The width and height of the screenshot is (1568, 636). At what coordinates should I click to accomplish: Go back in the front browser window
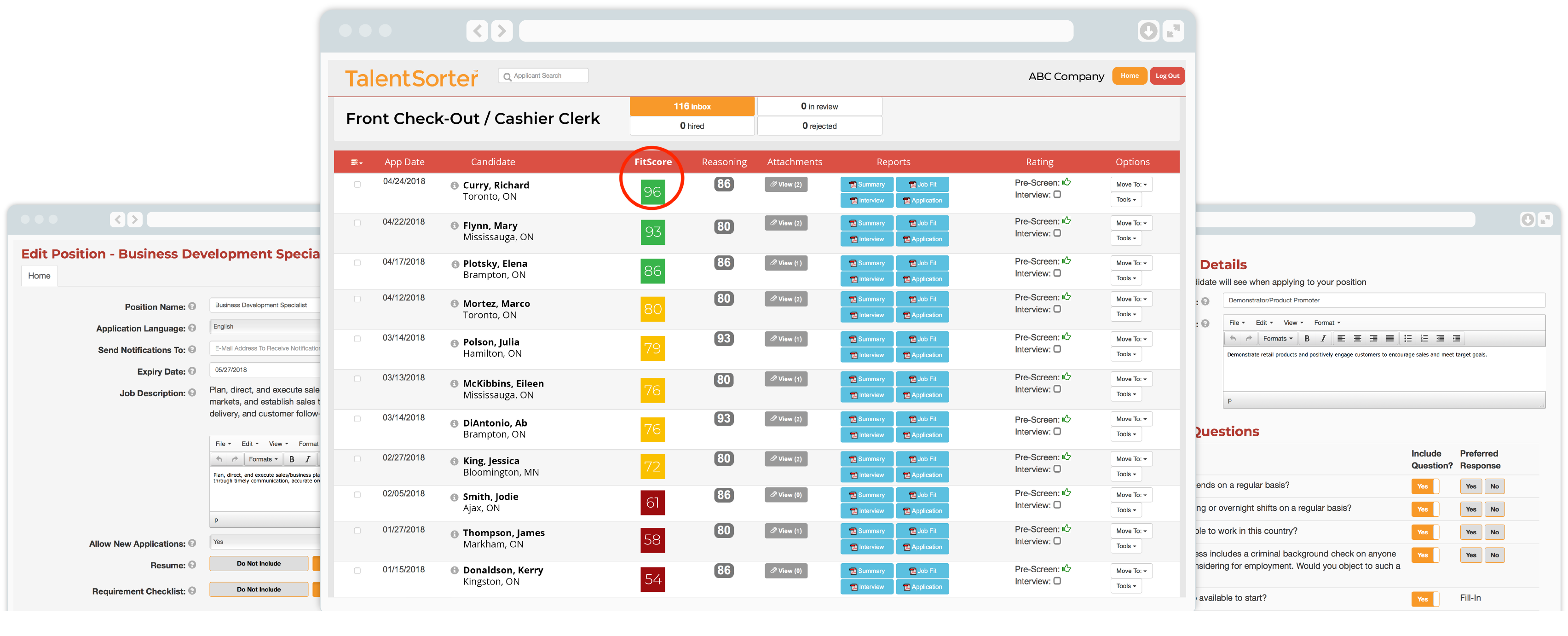477,30
